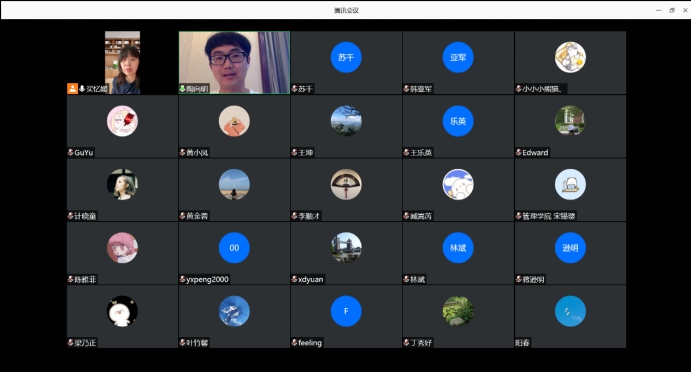Click the white microphone icon beside the orange host badge
691x372 pixels.
coord(82,89)
